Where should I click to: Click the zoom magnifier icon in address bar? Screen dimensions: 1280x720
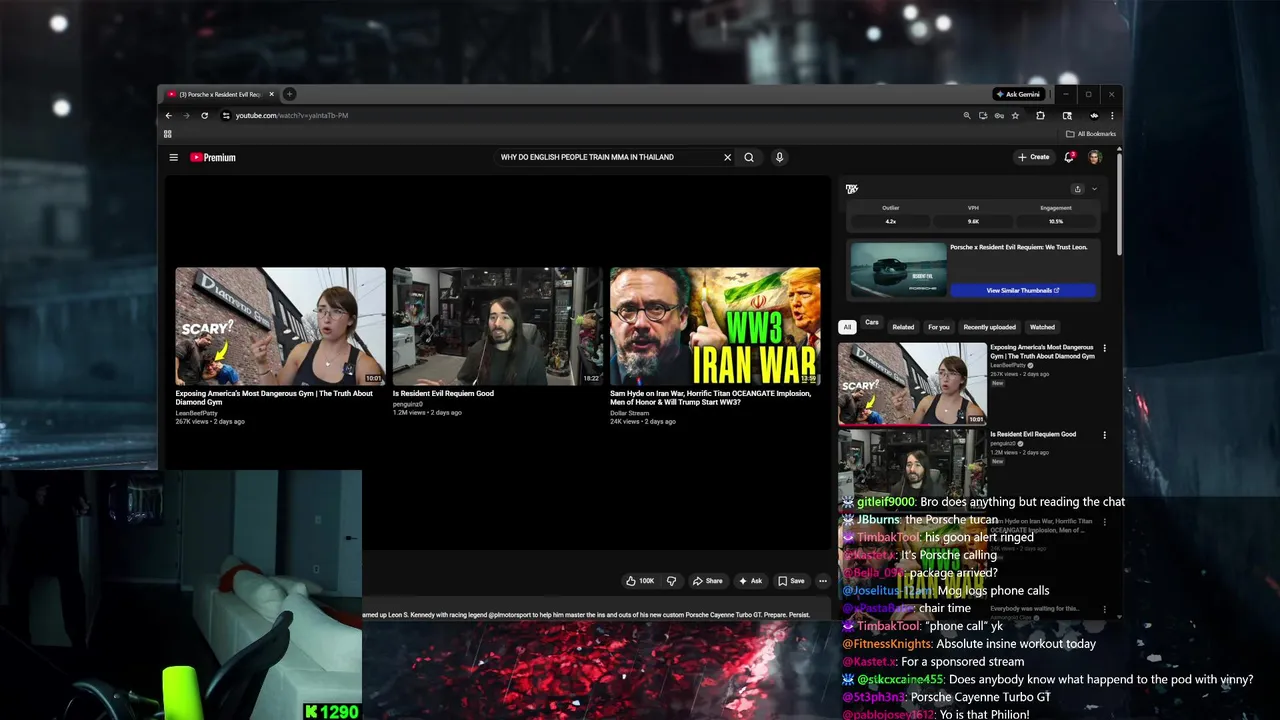point(967,115)
